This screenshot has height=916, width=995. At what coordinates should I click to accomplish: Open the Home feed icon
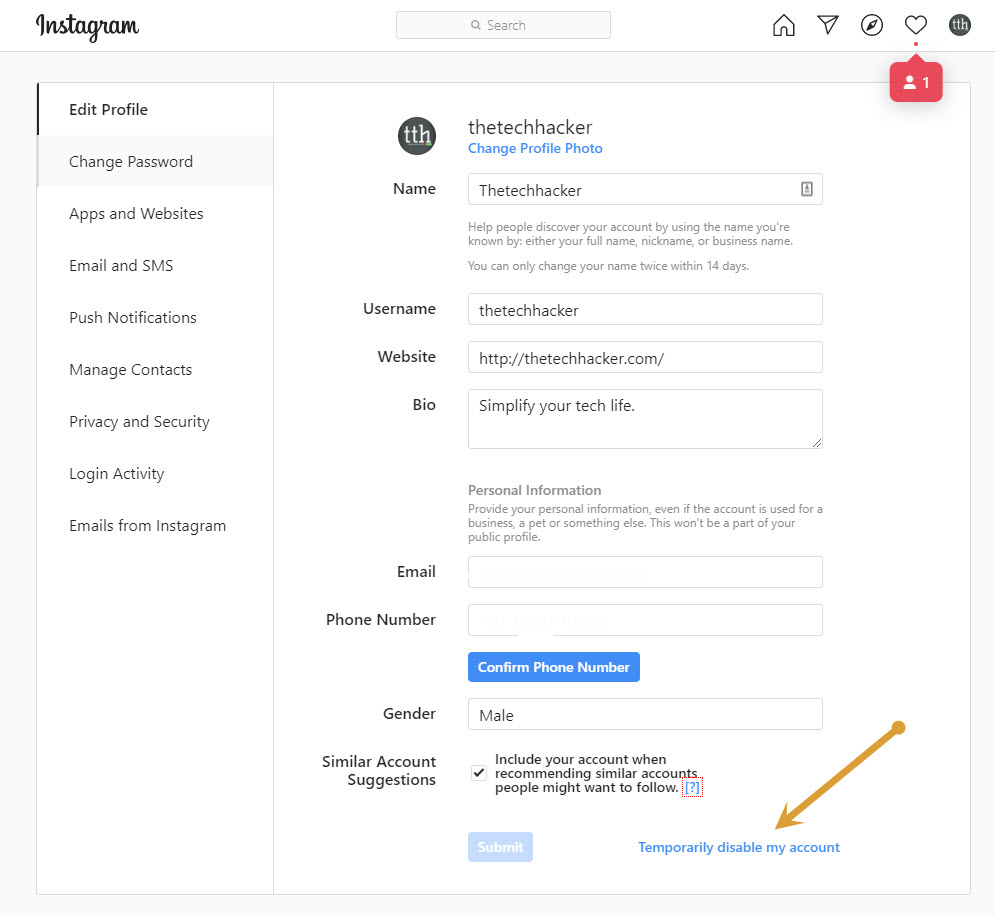(x=784, y=25)
